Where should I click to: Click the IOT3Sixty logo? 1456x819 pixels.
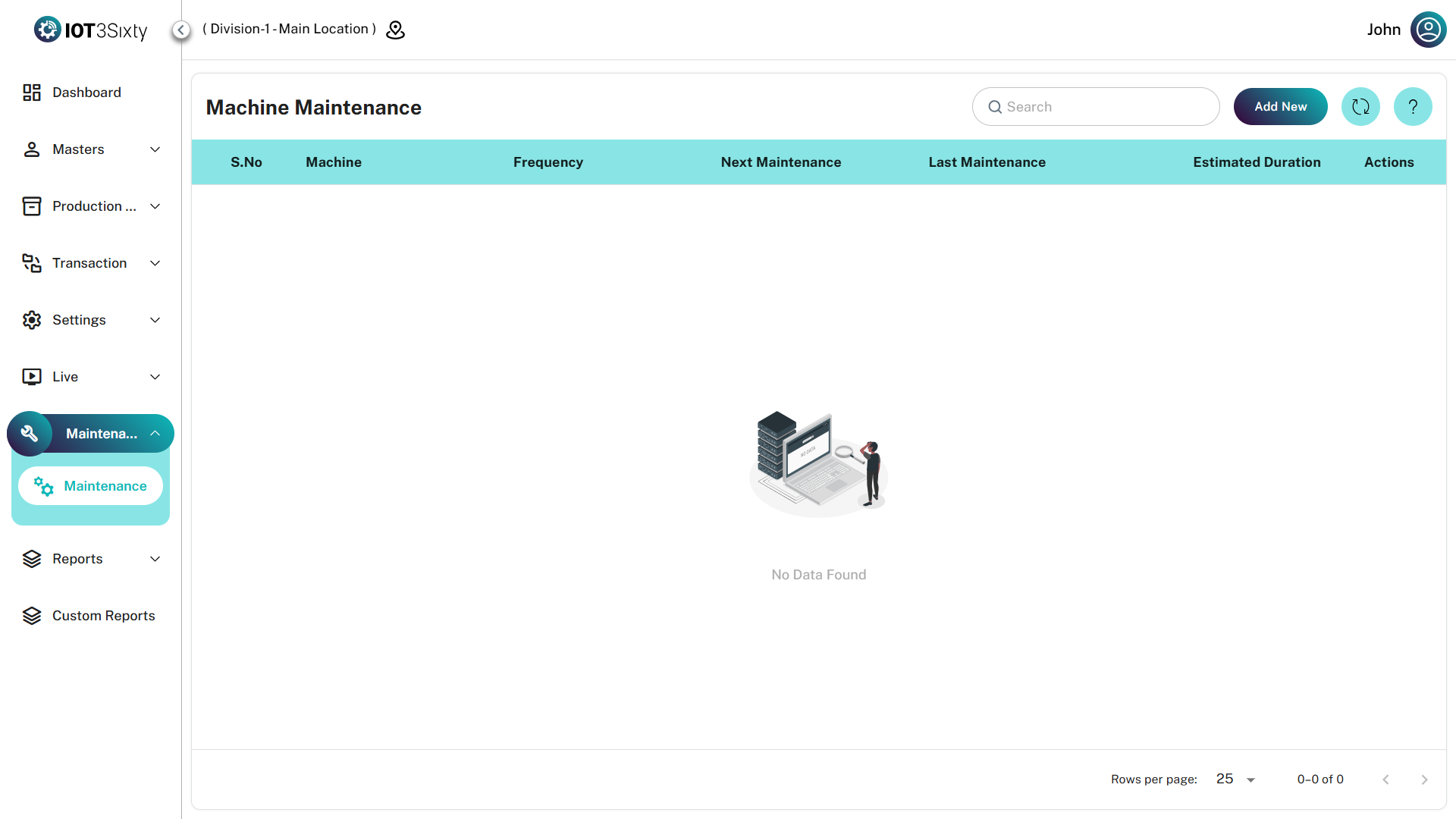click(x=90, y=30)
